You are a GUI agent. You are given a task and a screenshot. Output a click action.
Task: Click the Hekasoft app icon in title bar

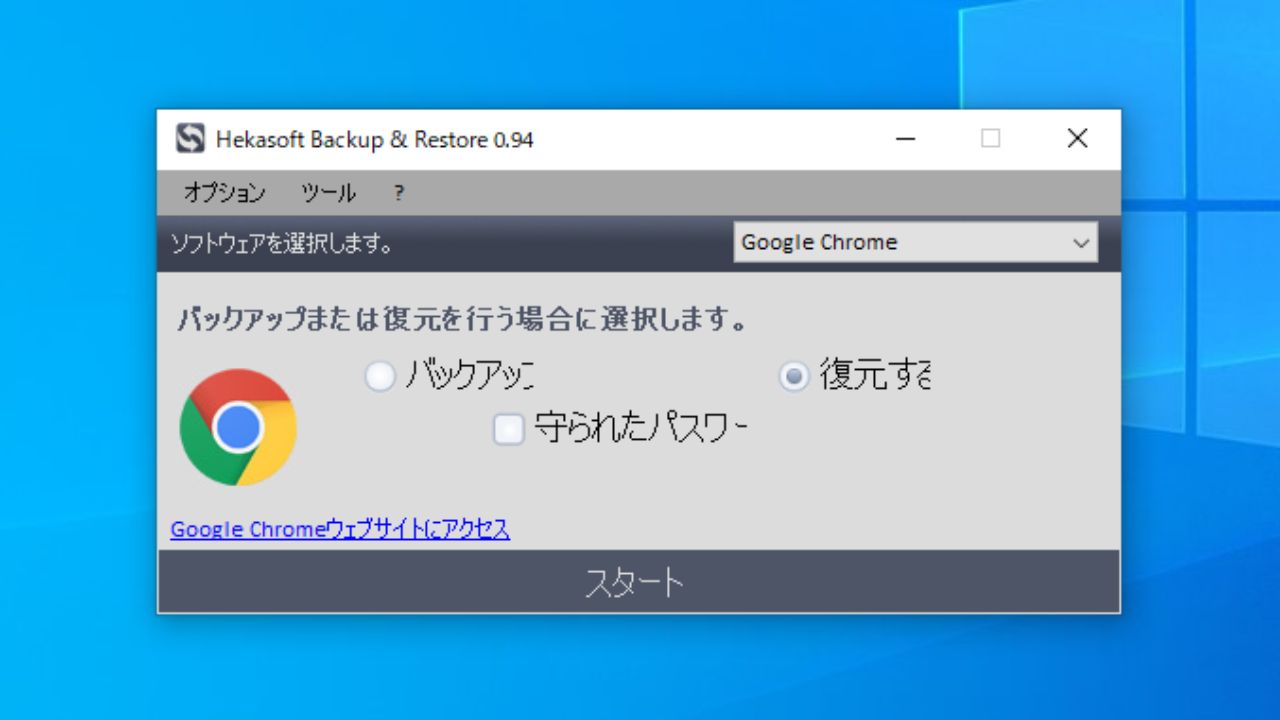[x=190, y=139]
